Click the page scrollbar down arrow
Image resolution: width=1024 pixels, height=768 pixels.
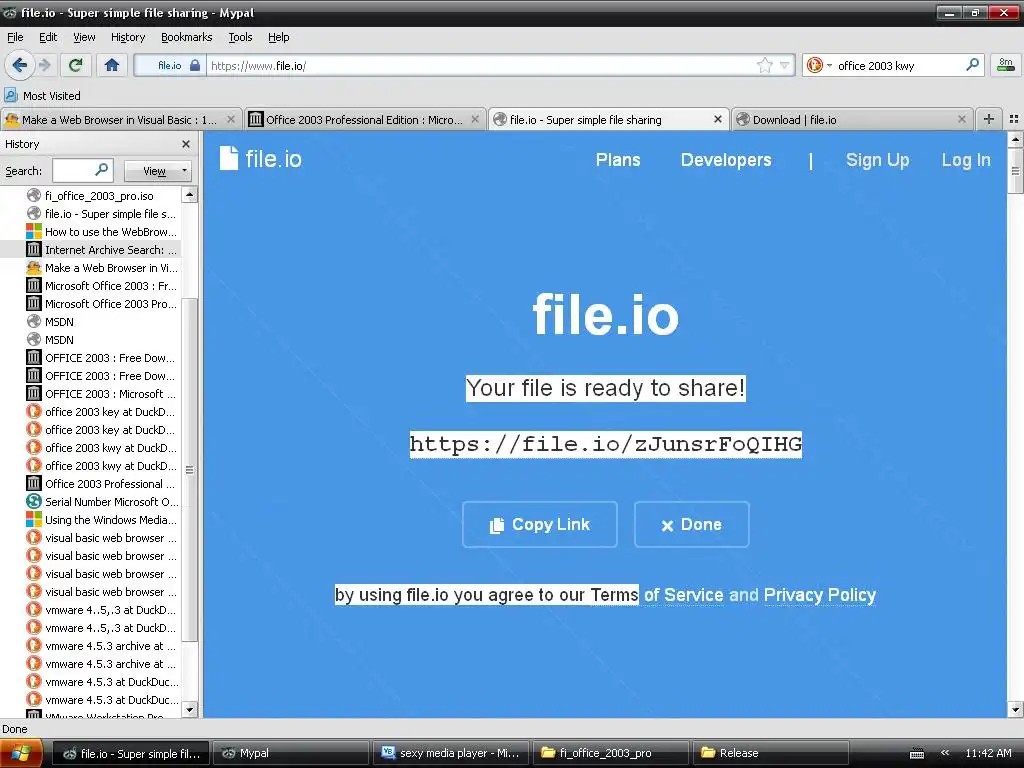1015,709
